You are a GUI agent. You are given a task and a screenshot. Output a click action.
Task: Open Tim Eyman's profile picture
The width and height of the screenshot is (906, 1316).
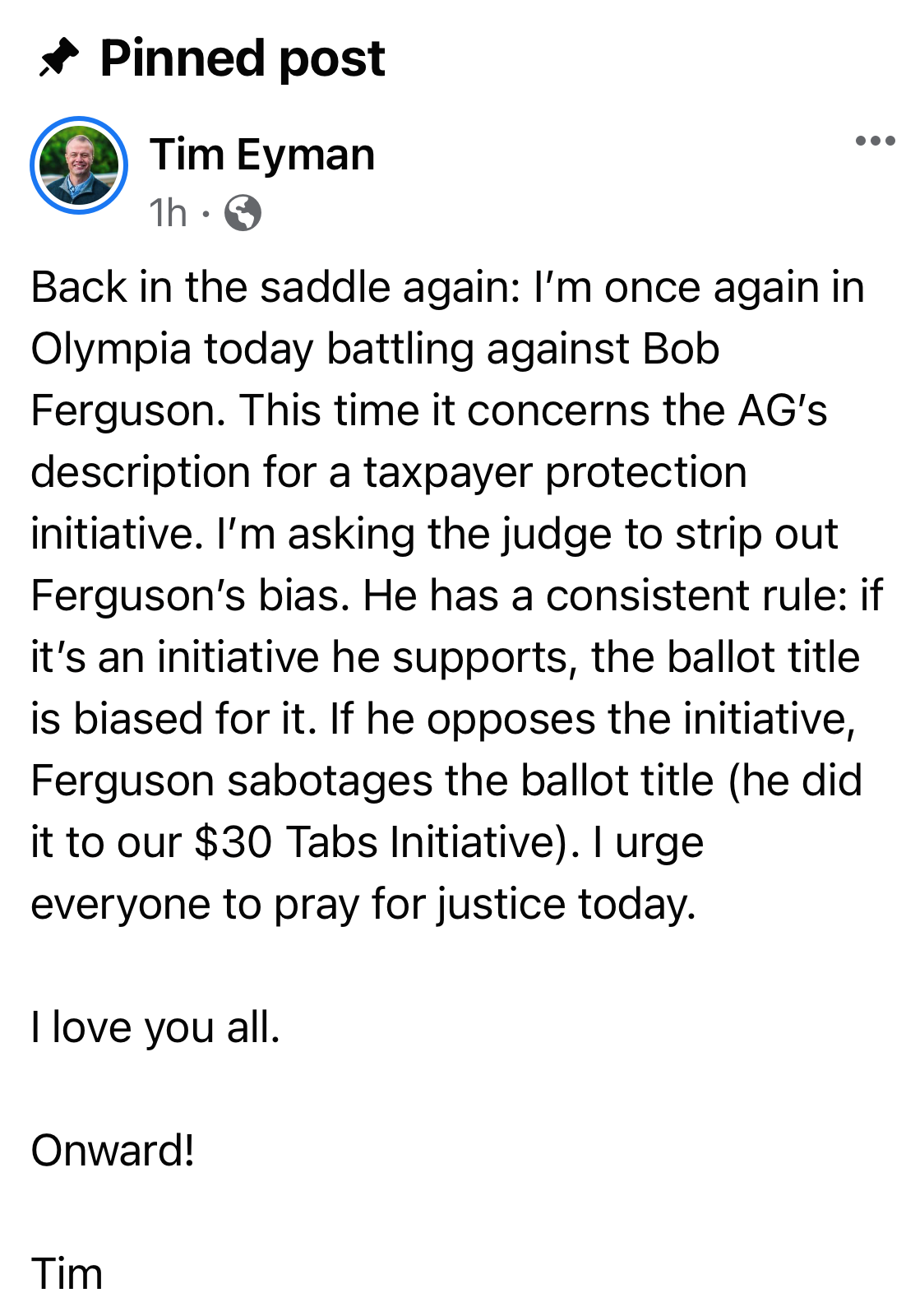[79, 165]
